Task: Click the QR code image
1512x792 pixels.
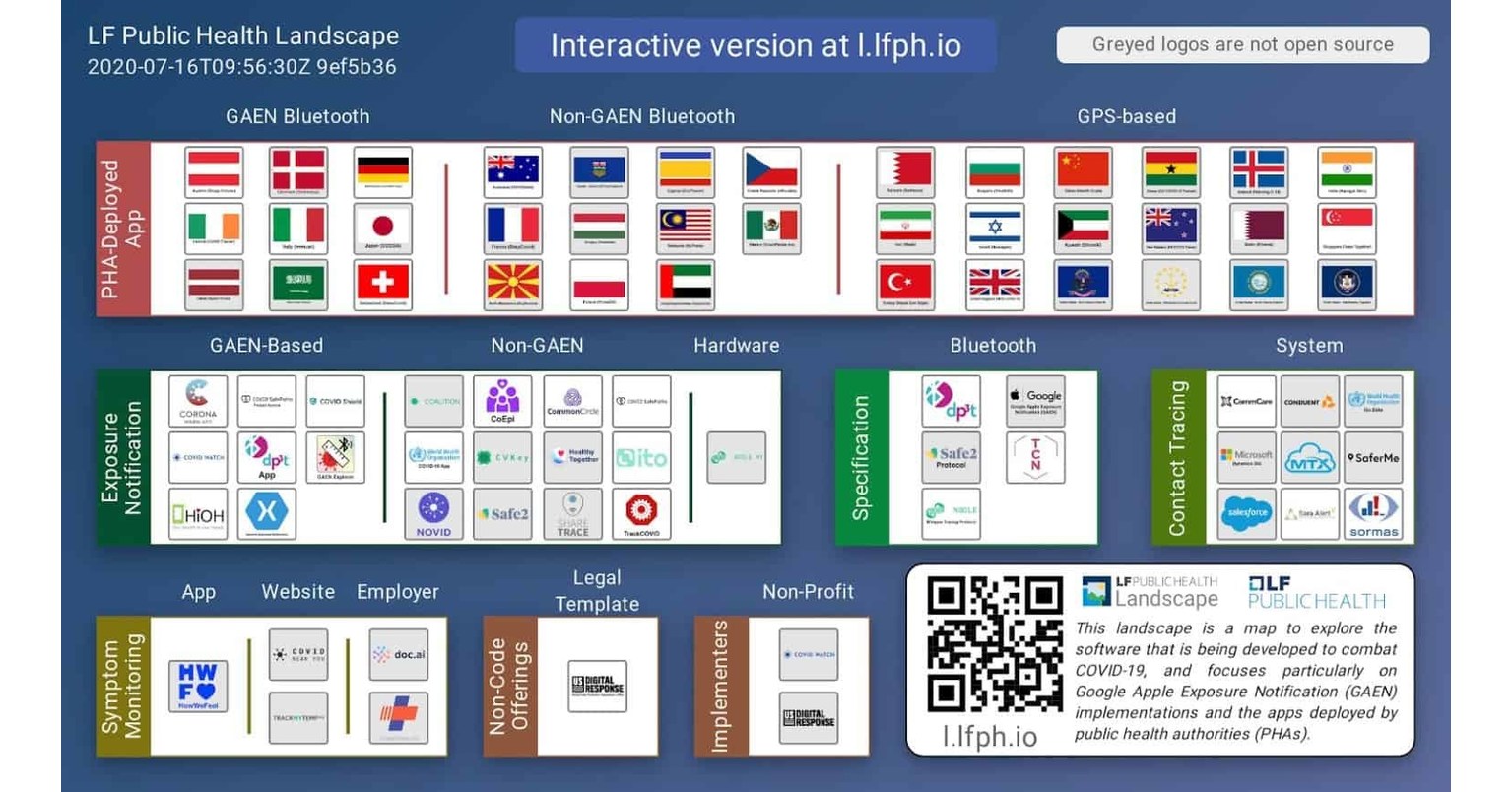Action: 995,644
